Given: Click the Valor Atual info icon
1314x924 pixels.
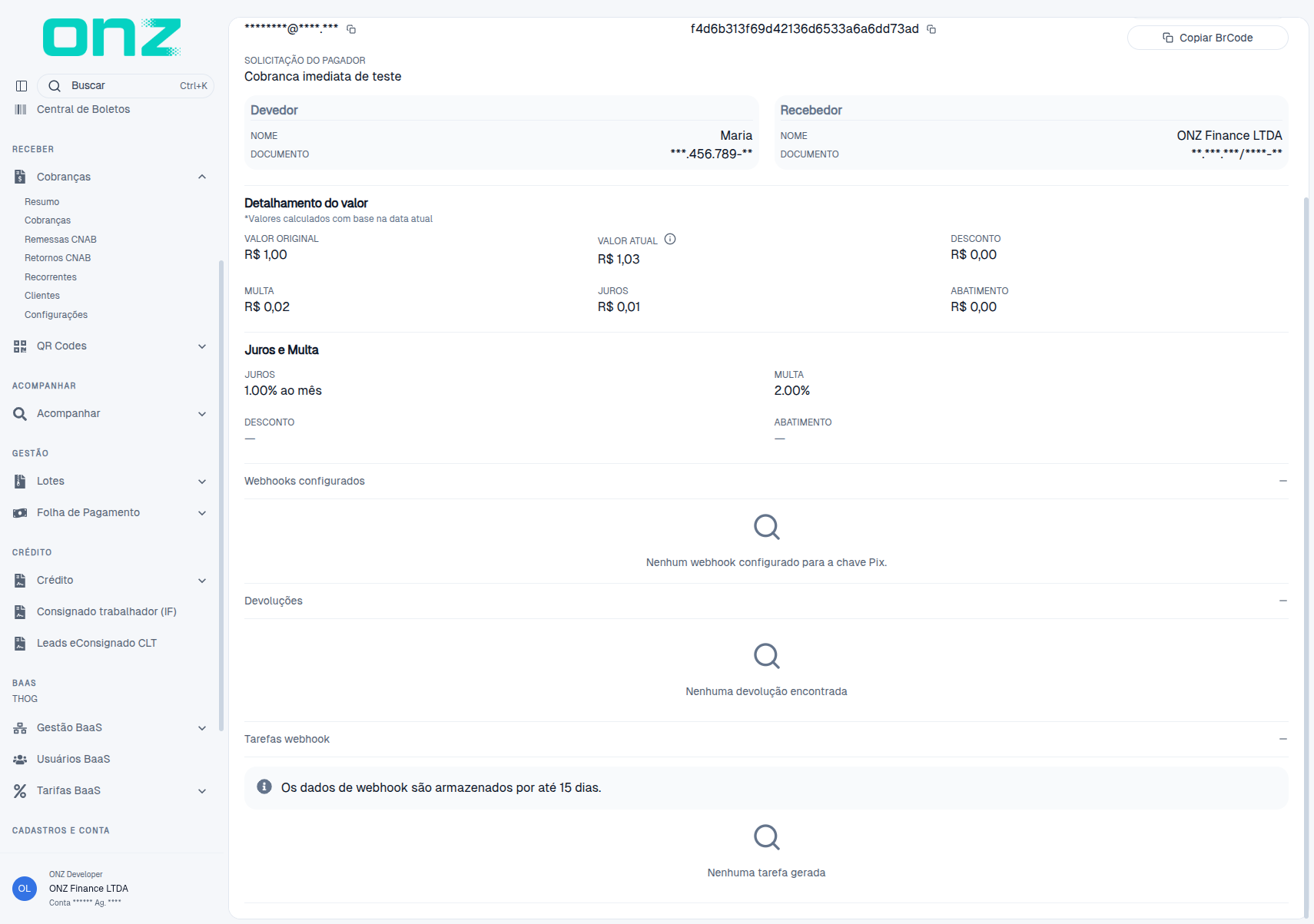Looking at the screenshot, I should pyautogui.click(x=670, y=239).
